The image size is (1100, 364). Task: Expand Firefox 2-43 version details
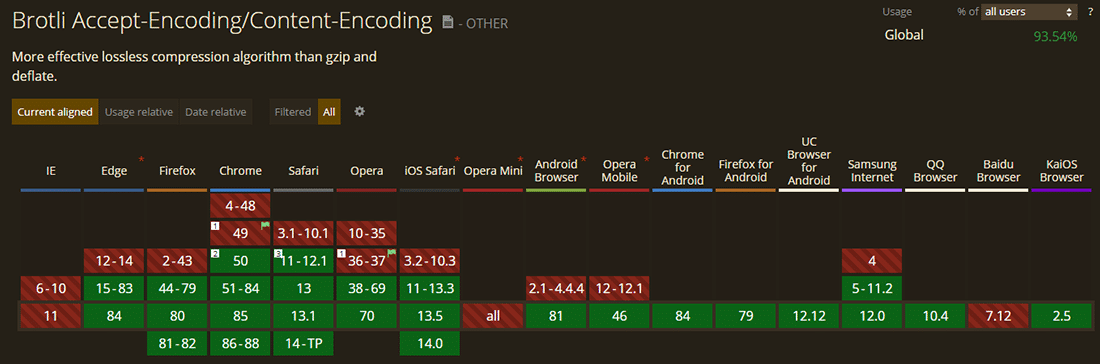pyautogui.click(x=177, y=261)
